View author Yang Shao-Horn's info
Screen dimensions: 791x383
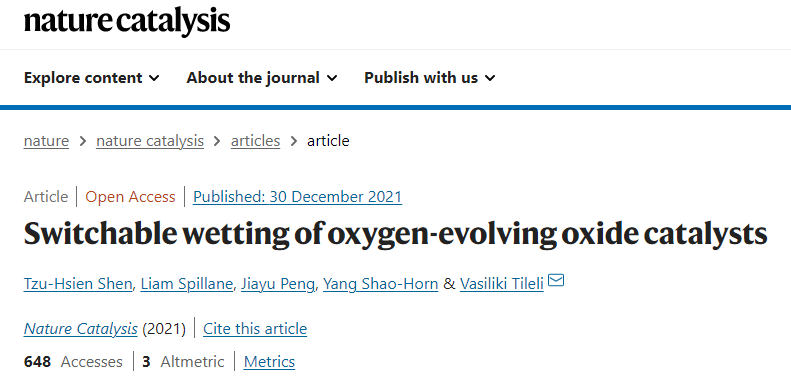click(380, 284)
